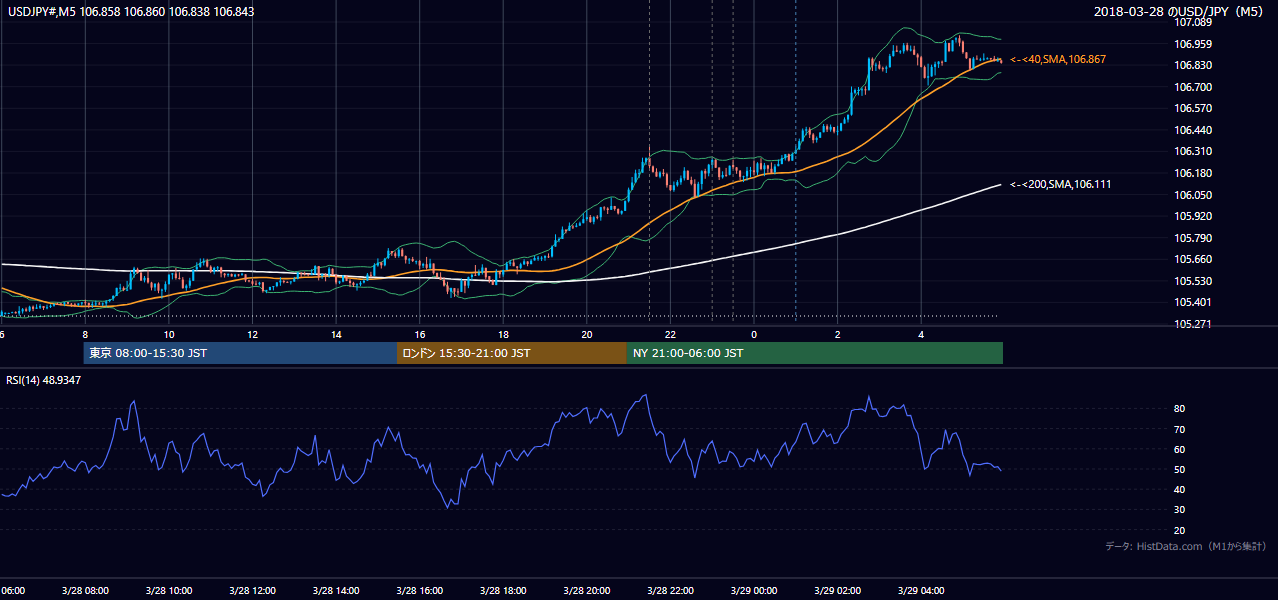Click hour 22 on the price chart time axis
Viewport: 1278px width, 600px height.
(x=671, y=334)
